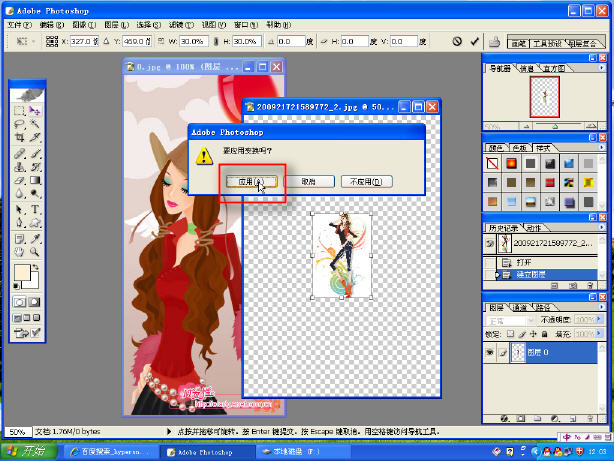Viewport: 614px width, 461px height.
Task: Click new snapshot camera icon in History panel
Action: click(573, 286)
